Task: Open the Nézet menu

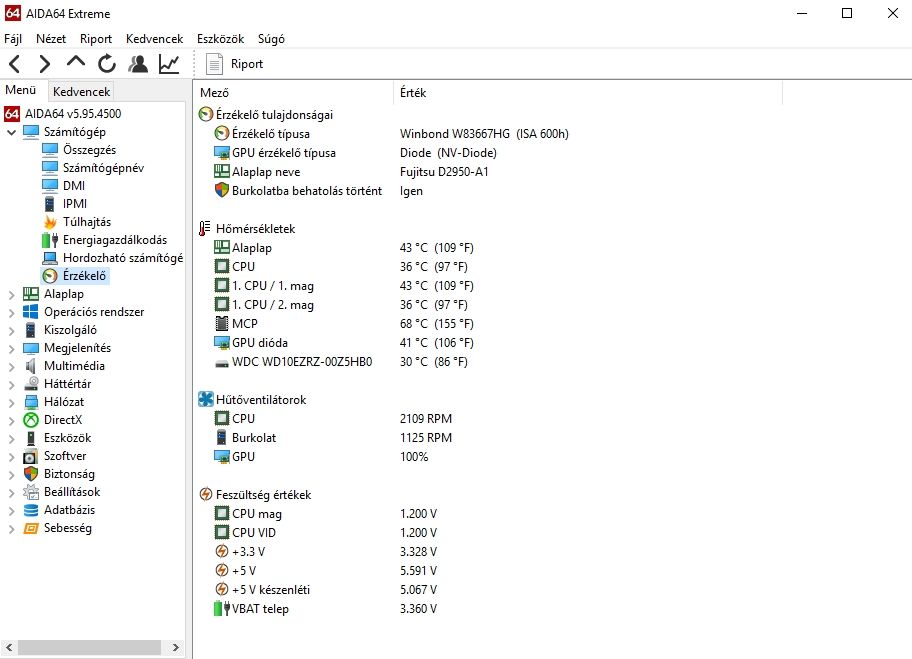Action: 51,39
